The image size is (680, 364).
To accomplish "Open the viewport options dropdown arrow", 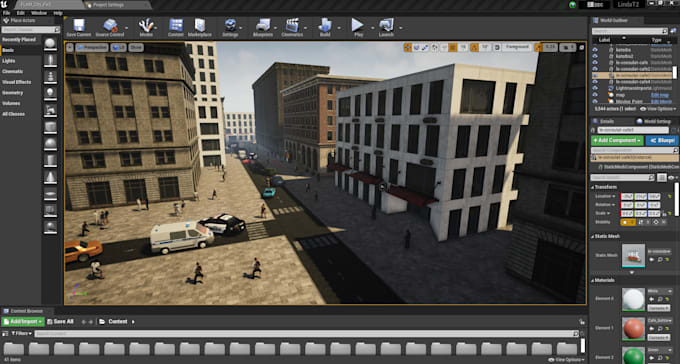I will coord(70,47).
